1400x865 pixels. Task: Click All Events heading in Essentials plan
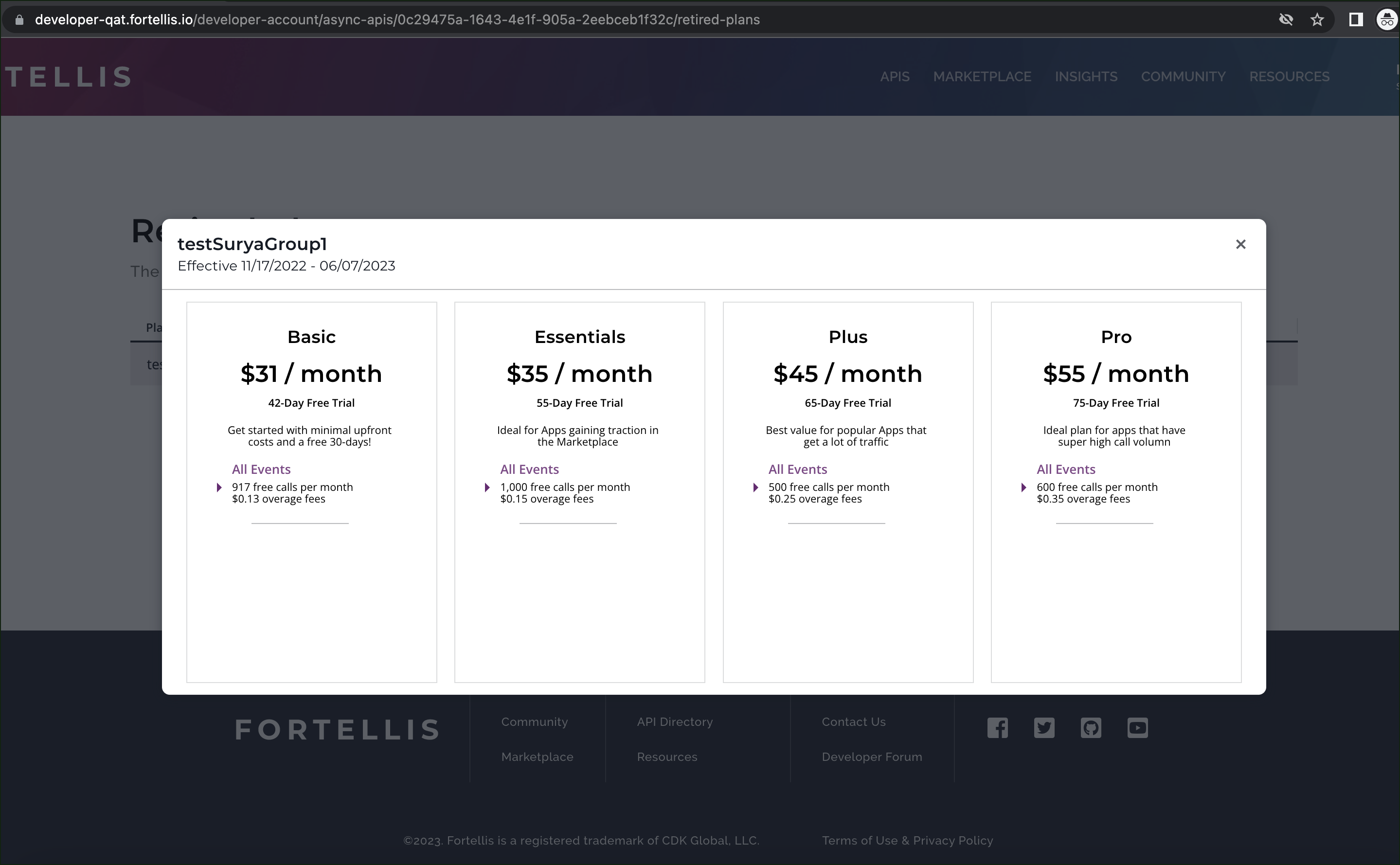529,469
